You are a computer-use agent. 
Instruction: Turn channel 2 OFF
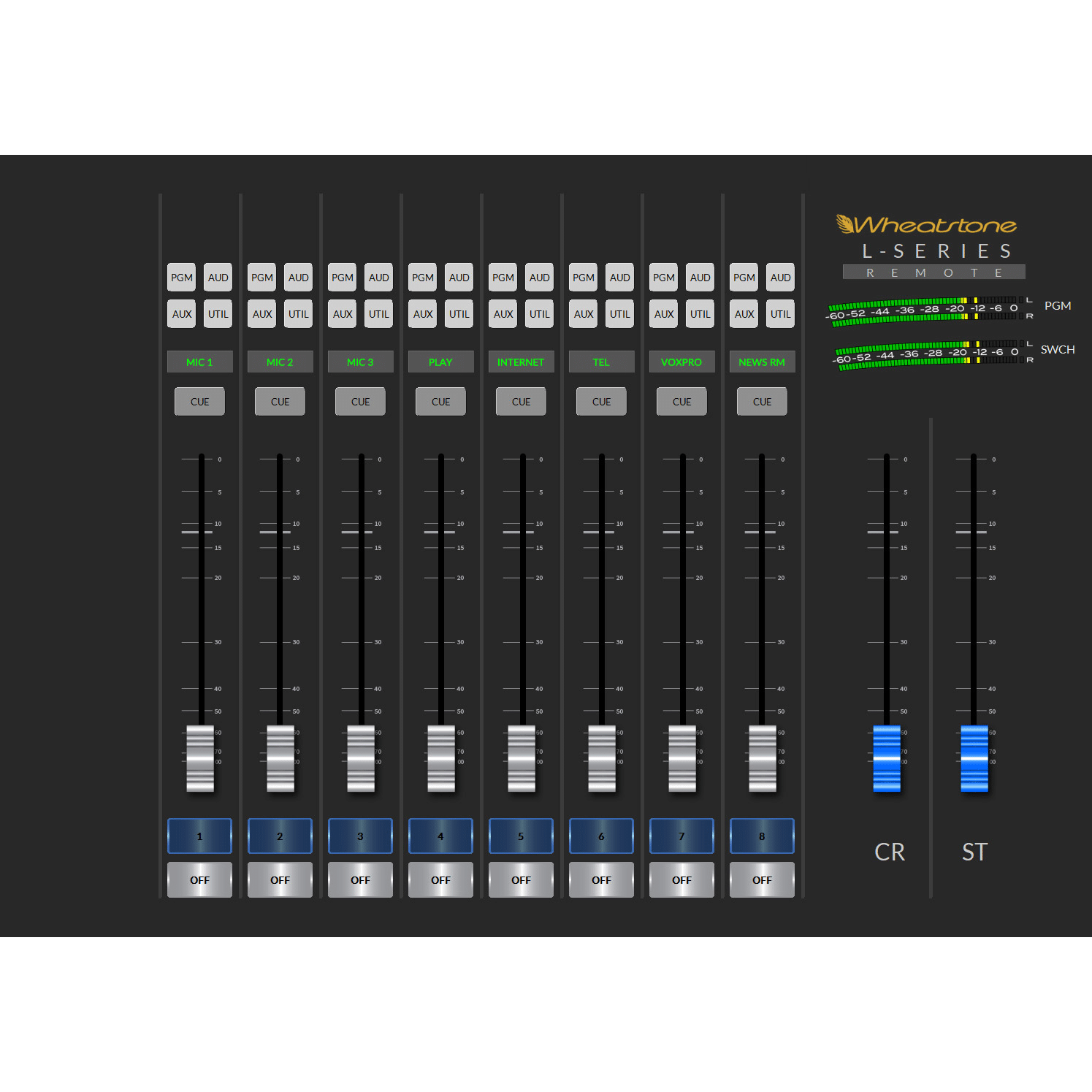[280, 880]
